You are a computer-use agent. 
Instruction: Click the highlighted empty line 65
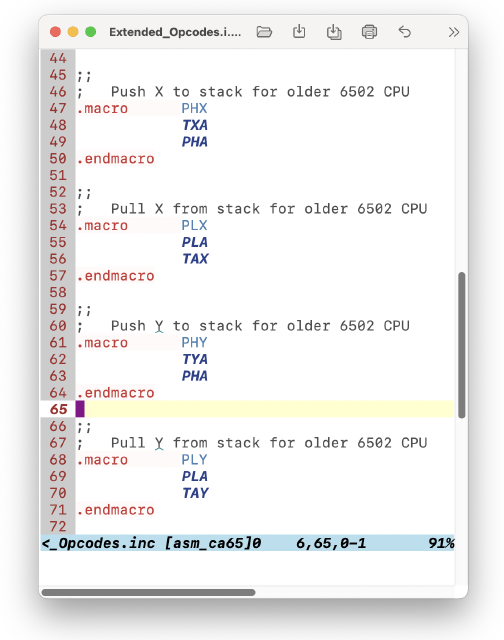(264, 409)
